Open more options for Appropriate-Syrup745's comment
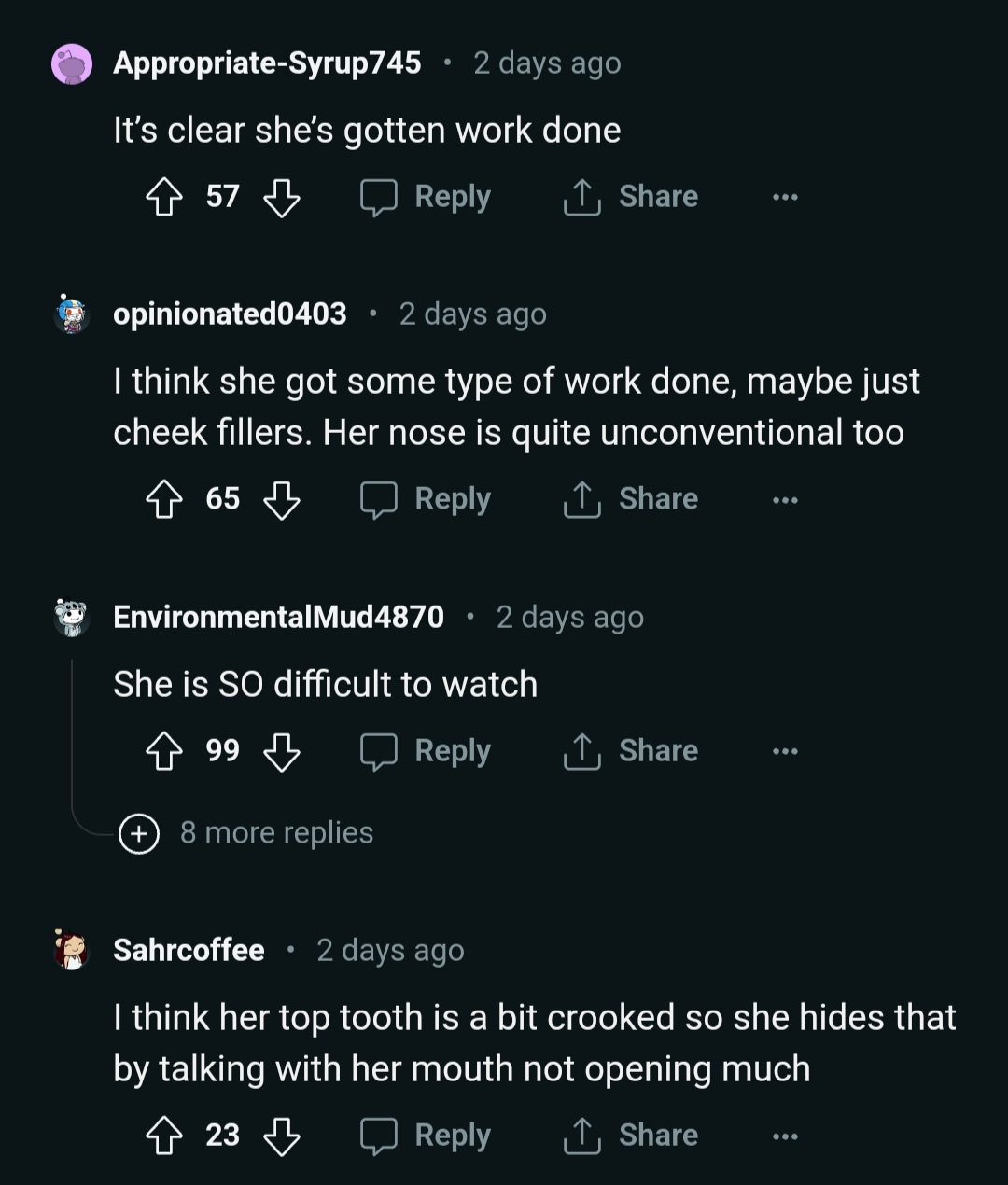Viewport: 1008px width, 1185px height. (x=785, y=198)
